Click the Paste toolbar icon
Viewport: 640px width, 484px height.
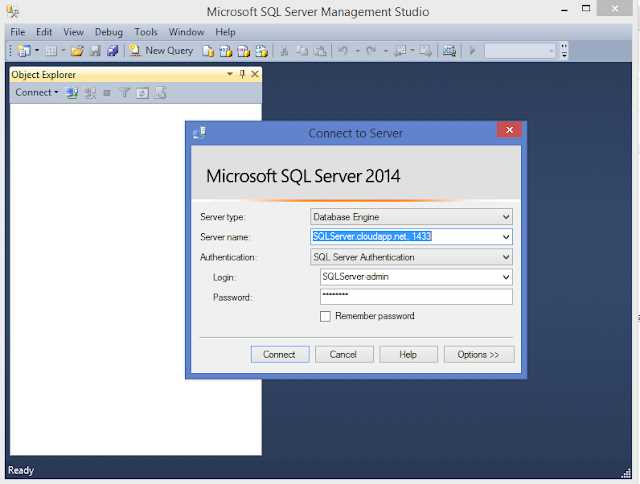[x=320, y=51]
